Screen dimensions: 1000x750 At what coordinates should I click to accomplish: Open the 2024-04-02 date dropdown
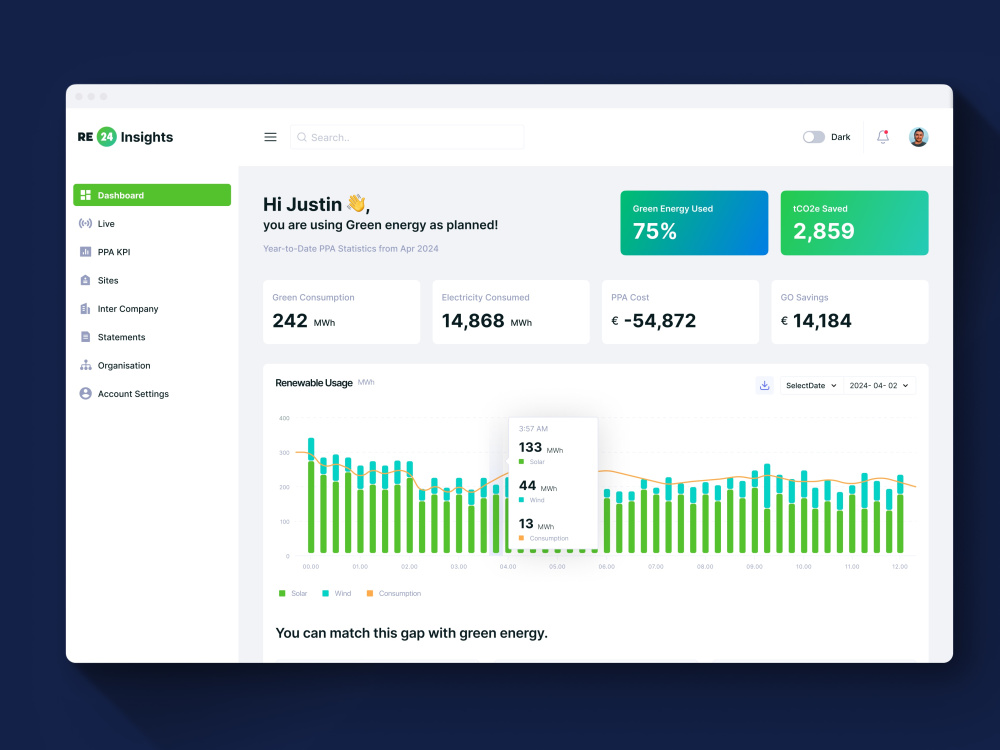[879, 385]
